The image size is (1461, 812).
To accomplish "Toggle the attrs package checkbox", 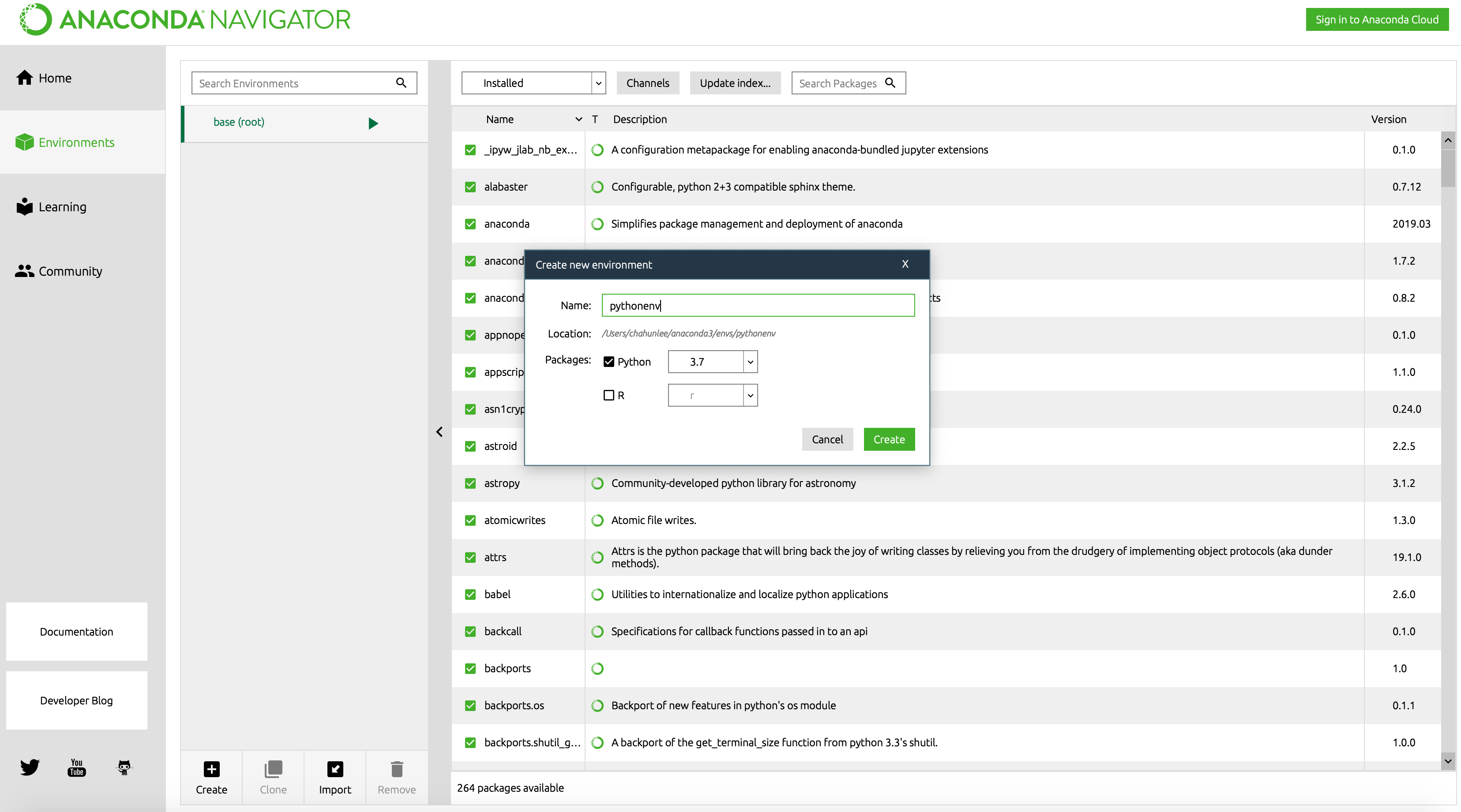I will pyautogui.click(x=470, y=558).
